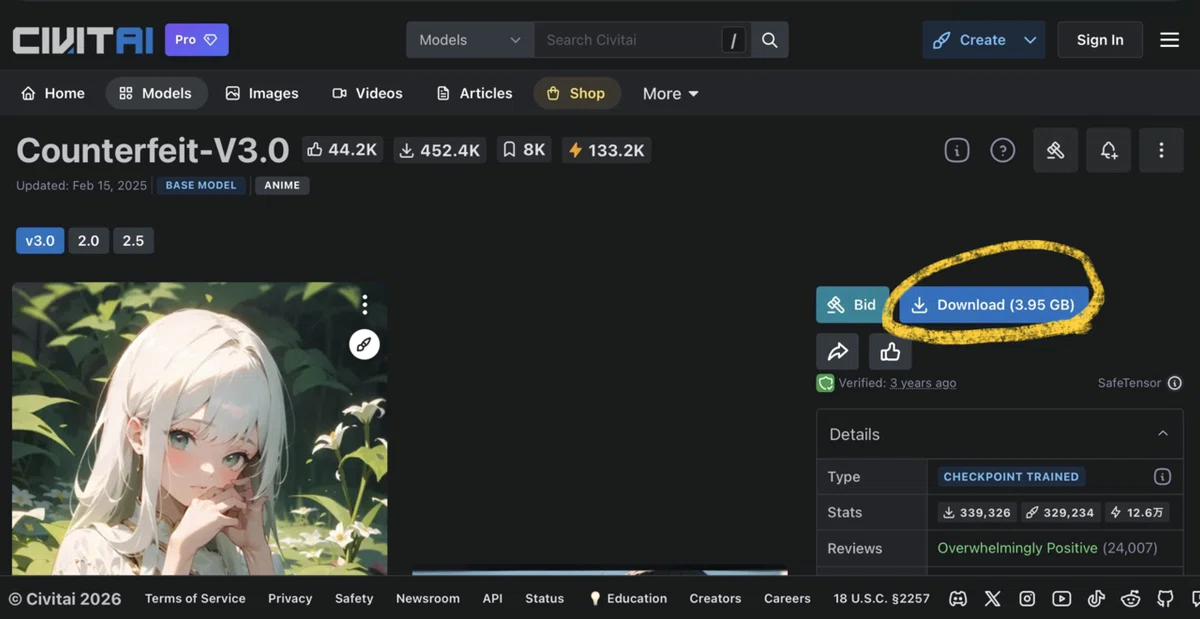Open the Safety footer link
1200x619 pixels.
(x=354, y=598)
